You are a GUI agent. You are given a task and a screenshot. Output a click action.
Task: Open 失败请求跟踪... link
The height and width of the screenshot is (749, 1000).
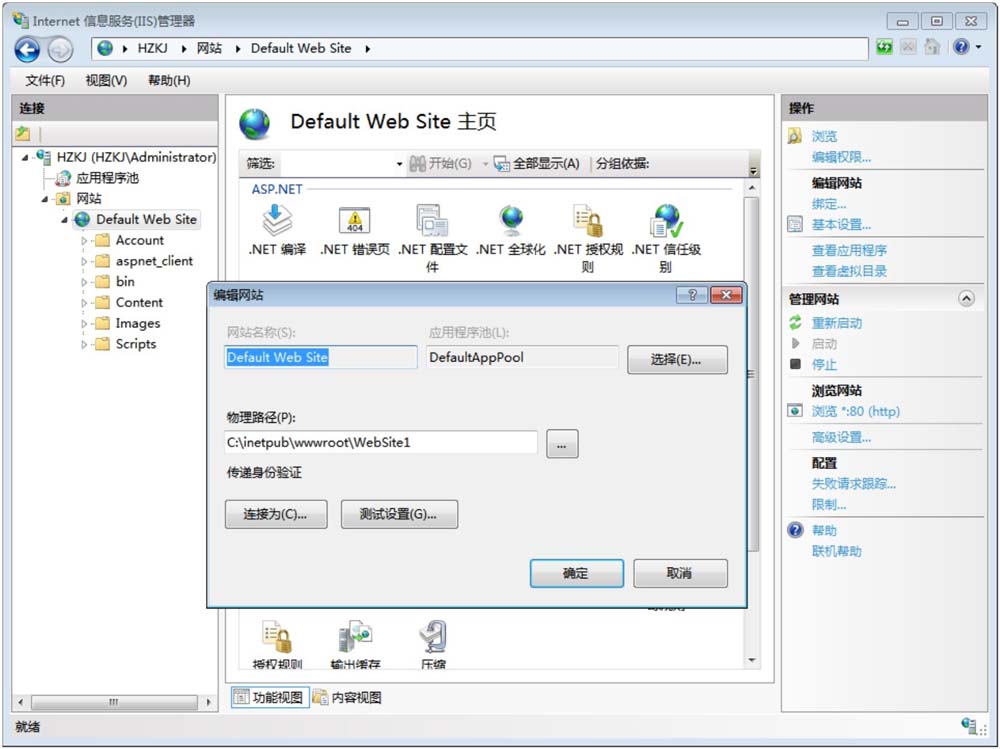(x=853, y=484)
